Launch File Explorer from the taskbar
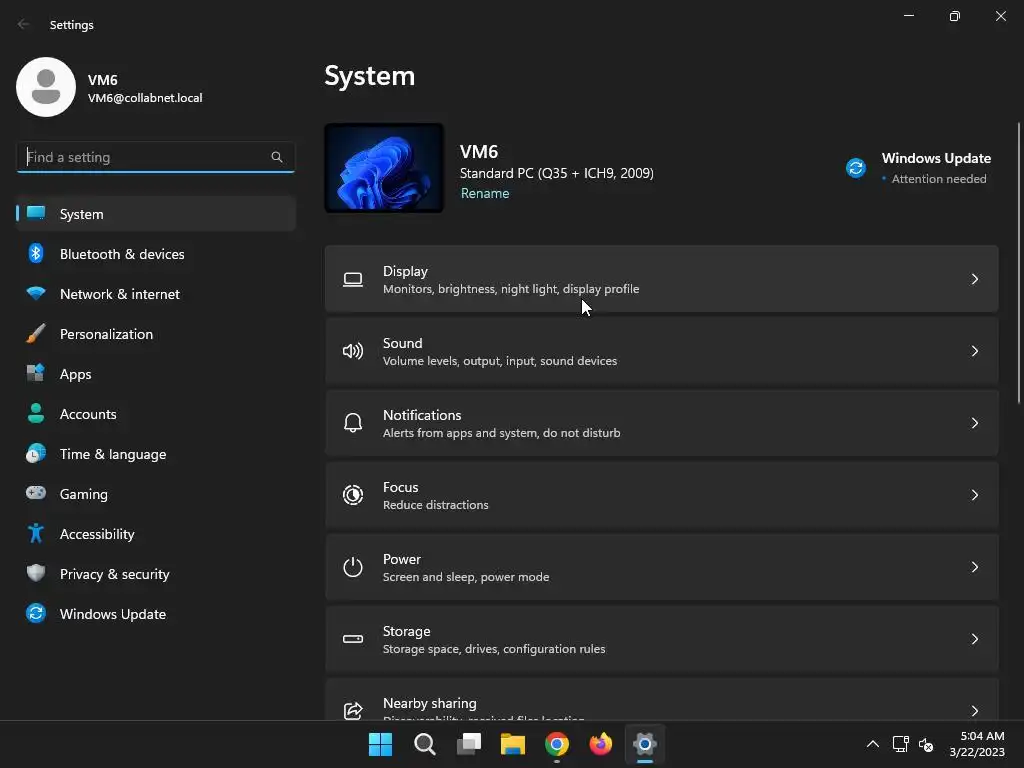Image resolution: width=1024 pixels, height=768 pixels. pos(513,744)
